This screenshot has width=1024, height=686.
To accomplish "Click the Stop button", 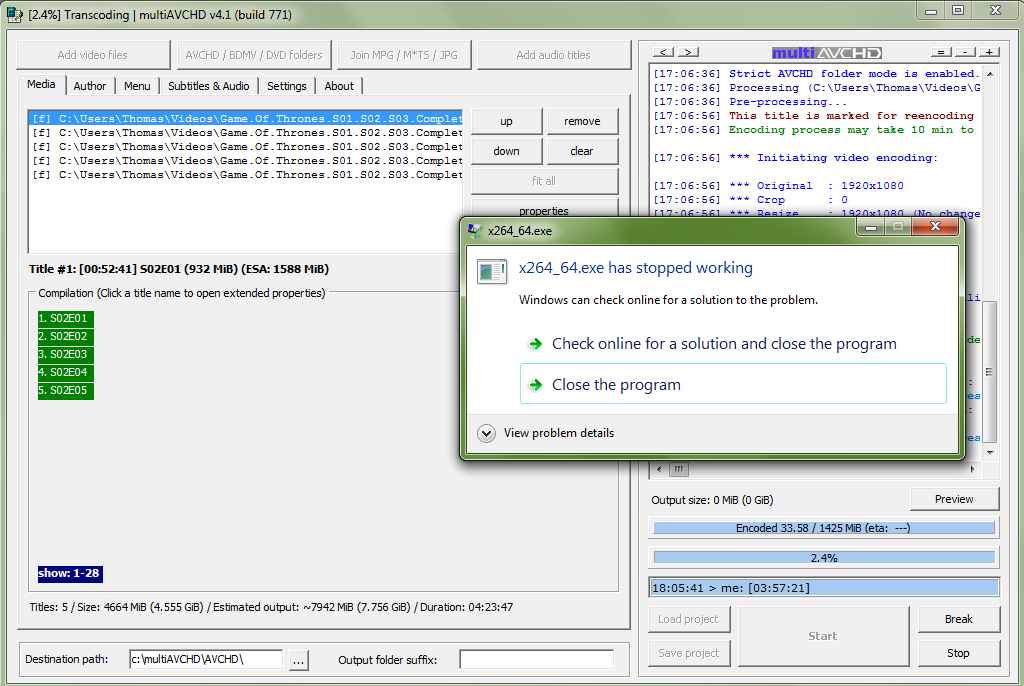I will (959, 653).
